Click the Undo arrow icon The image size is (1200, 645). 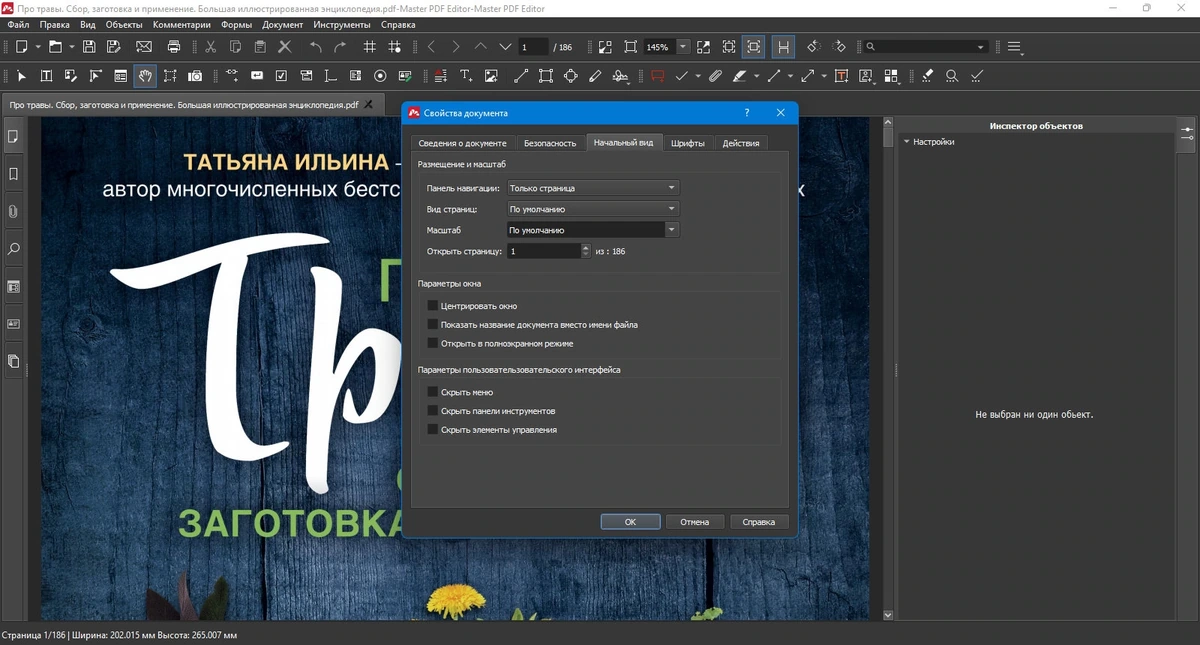point(316,46)
